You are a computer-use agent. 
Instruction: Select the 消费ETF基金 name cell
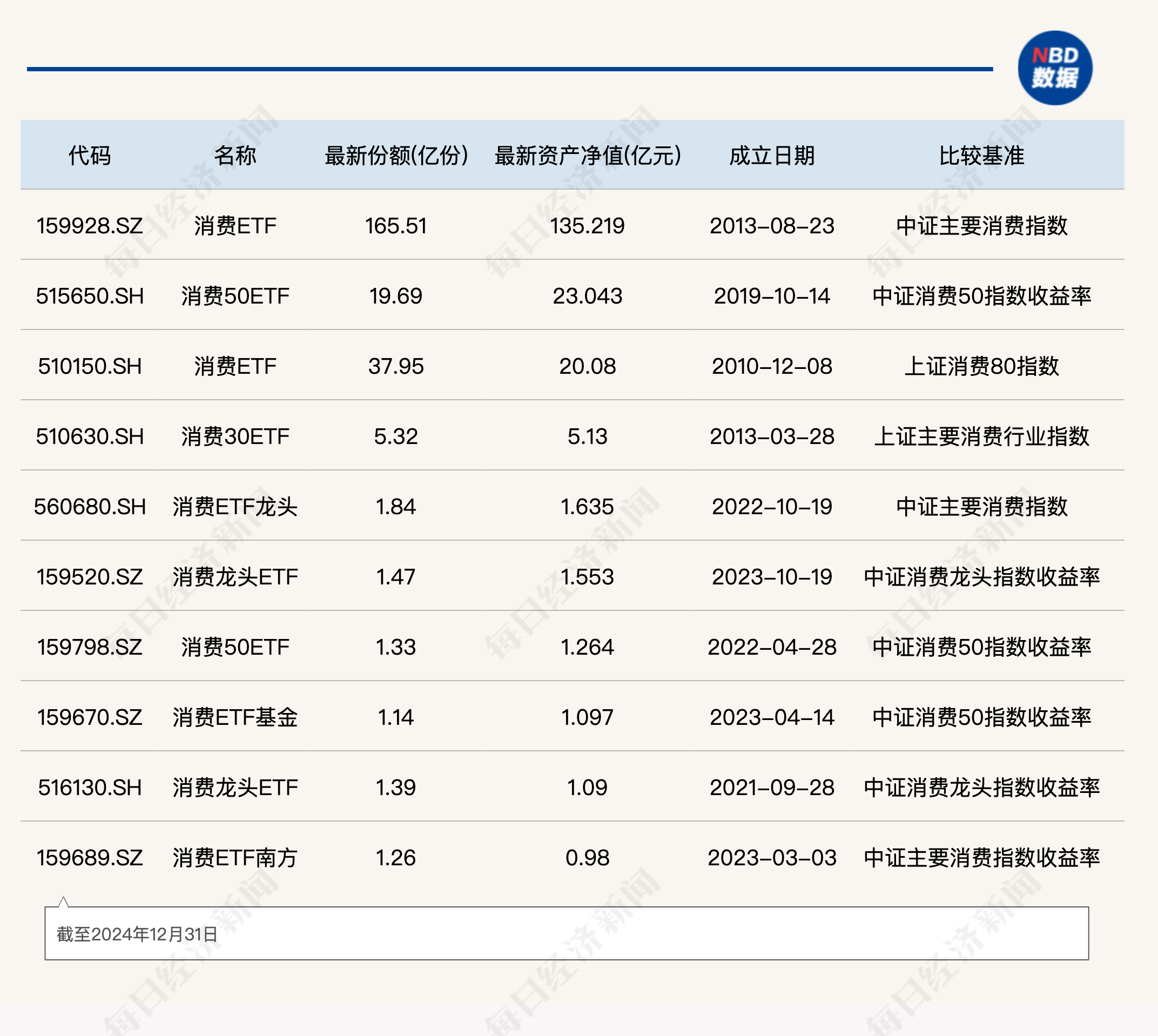(x=235, y=717)
